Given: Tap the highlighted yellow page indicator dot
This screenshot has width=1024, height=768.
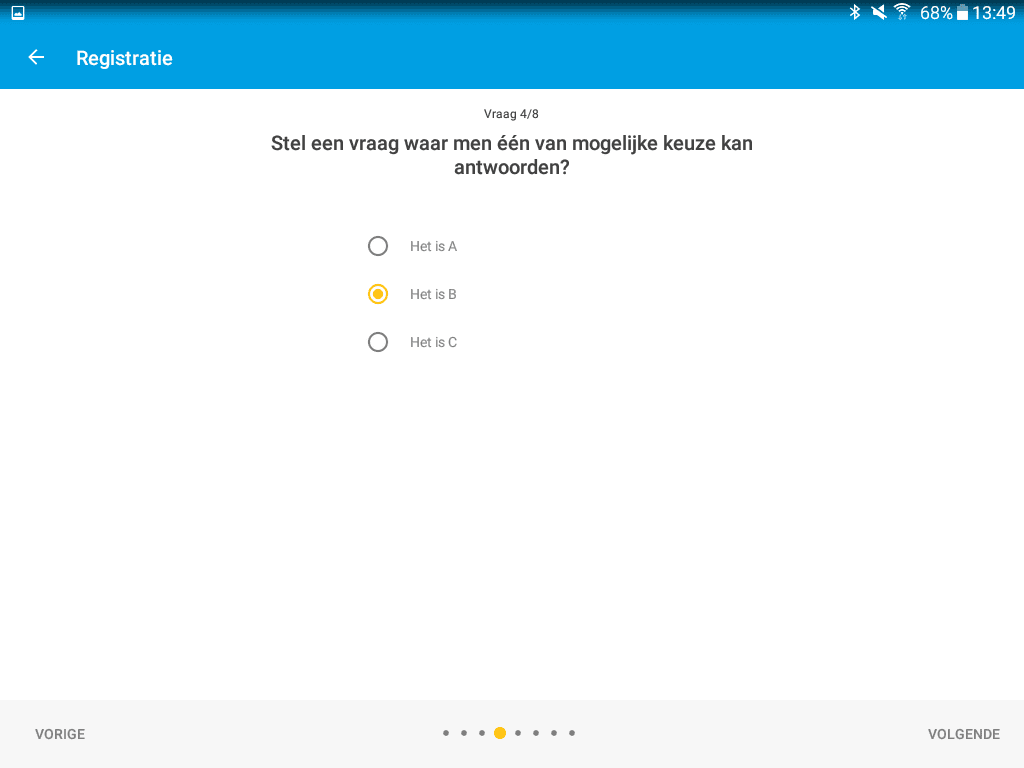Looking at the screenshot, I should (x=500, y=733).
